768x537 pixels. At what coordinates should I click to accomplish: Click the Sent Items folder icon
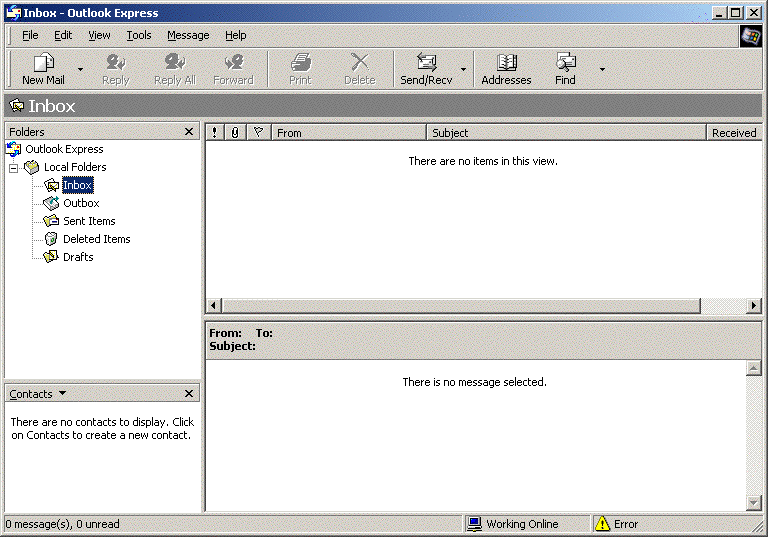[x=51, y=221]
